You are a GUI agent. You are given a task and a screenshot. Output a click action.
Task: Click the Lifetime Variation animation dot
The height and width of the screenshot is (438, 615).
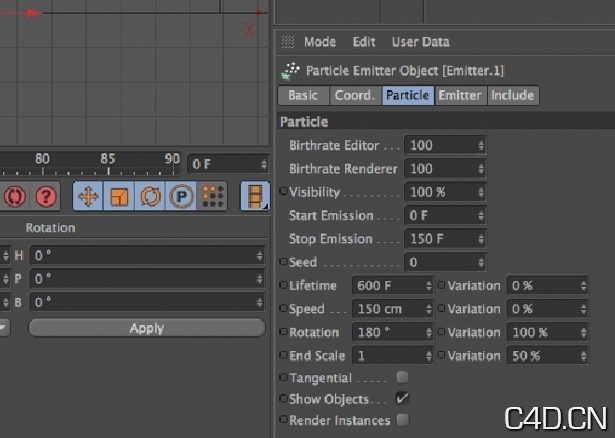tap(441, 285)
